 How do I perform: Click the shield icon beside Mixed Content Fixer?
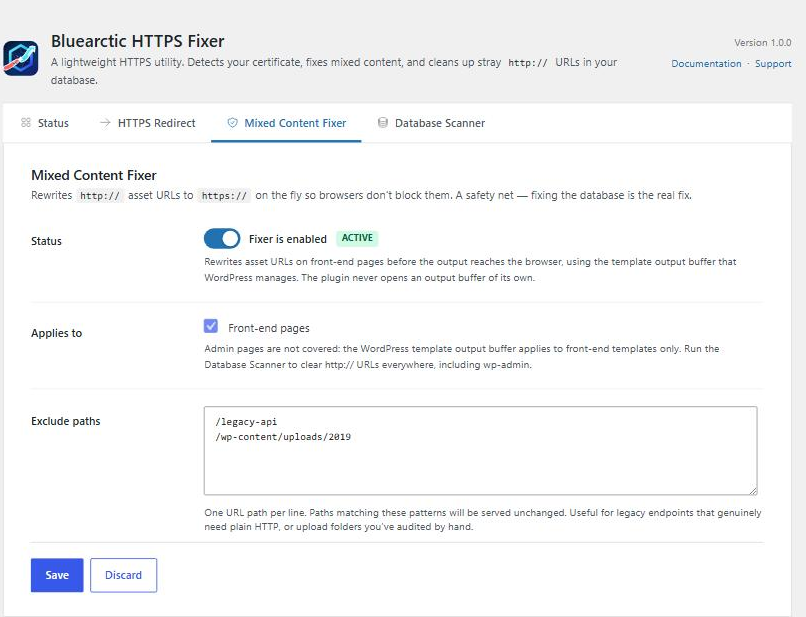(232, 122)
